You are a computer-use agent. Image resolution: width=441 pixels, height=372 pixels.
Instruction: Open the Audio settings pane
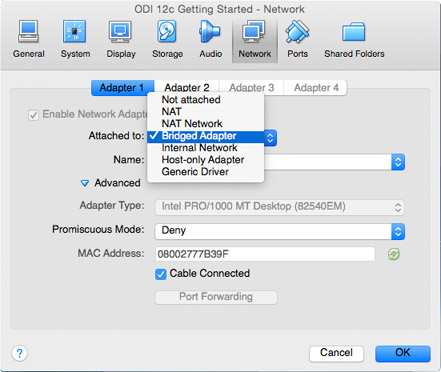[x=211, y=40]
